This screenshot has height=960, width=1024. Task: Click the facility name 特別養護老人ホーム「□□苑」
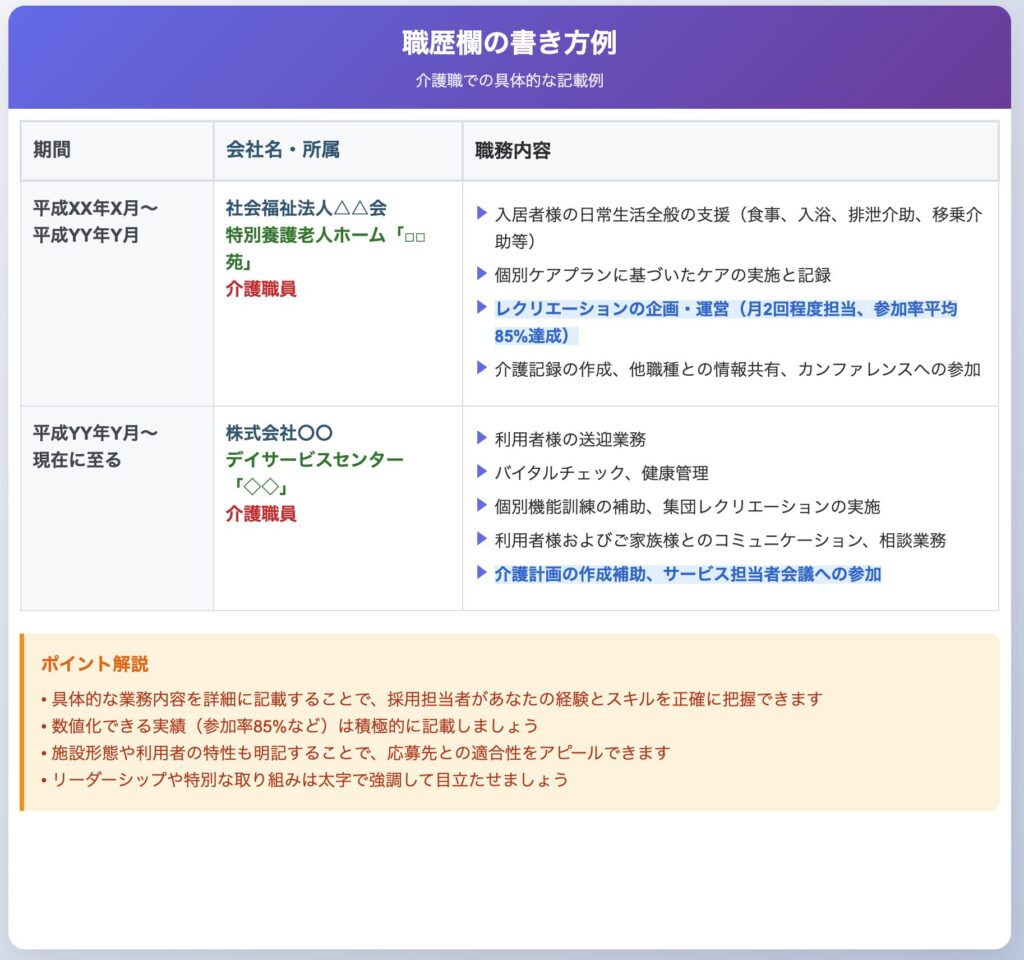click(x=326, y=248)
